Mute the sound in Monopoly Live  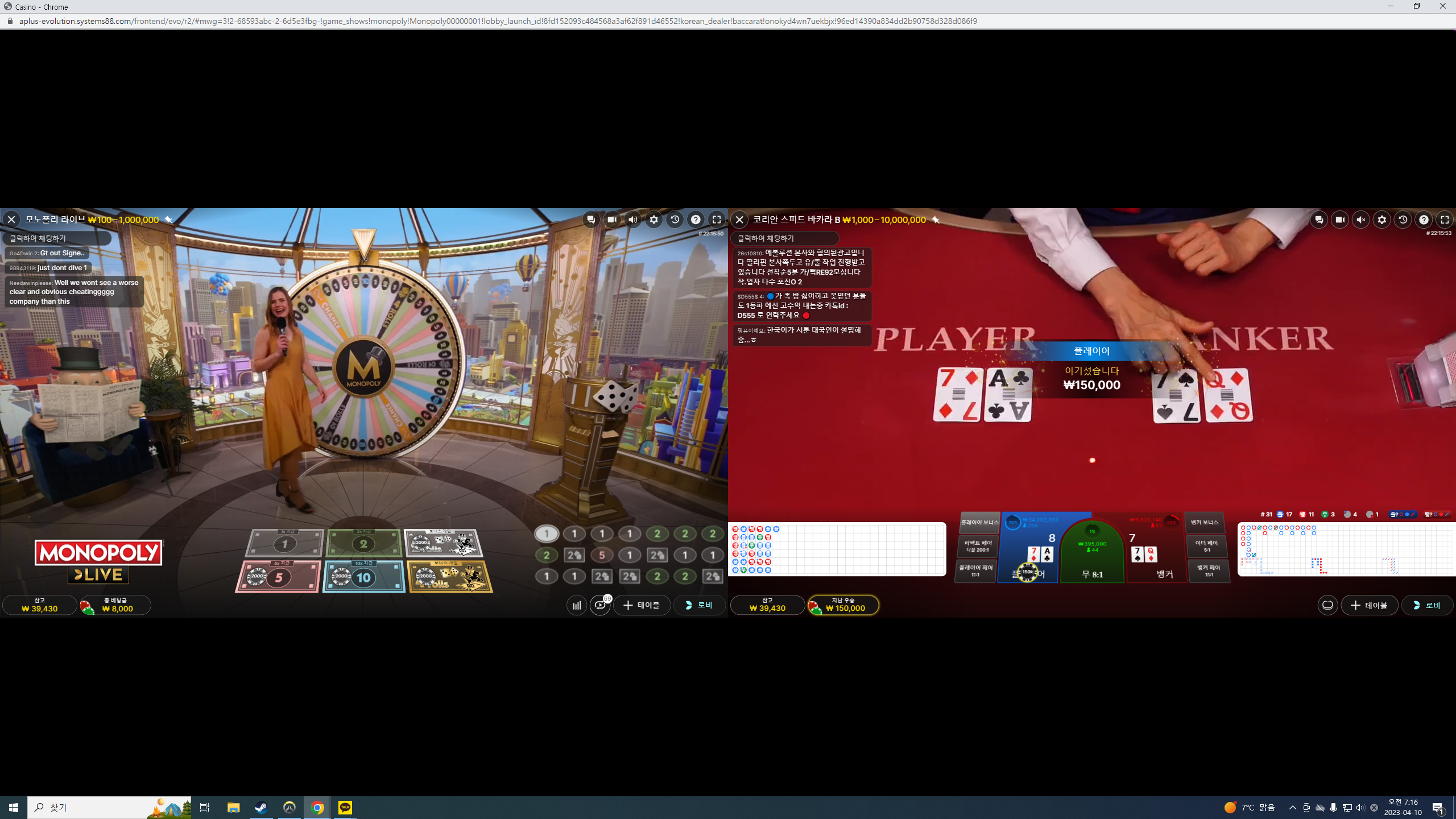click(x=633, y=220)
